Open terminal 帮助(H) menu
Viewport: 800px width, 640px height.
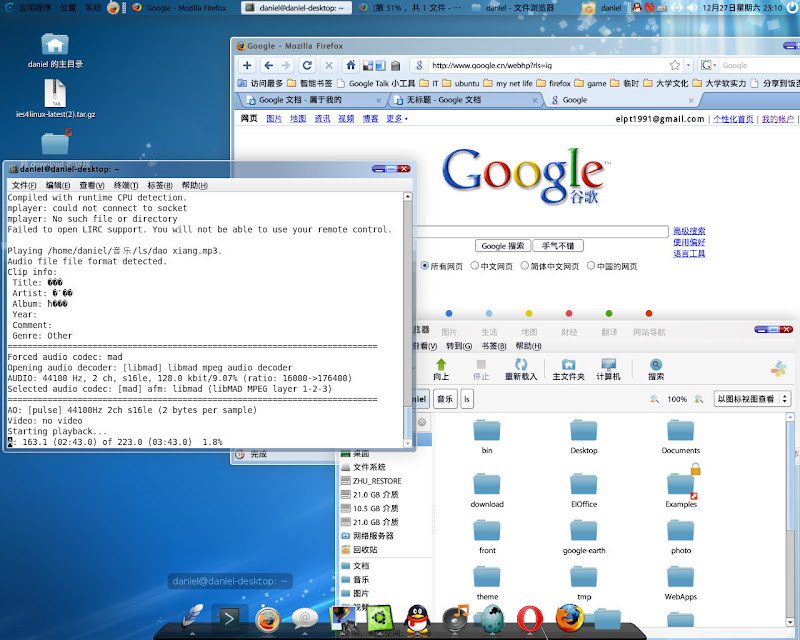(x=194, y=185)
